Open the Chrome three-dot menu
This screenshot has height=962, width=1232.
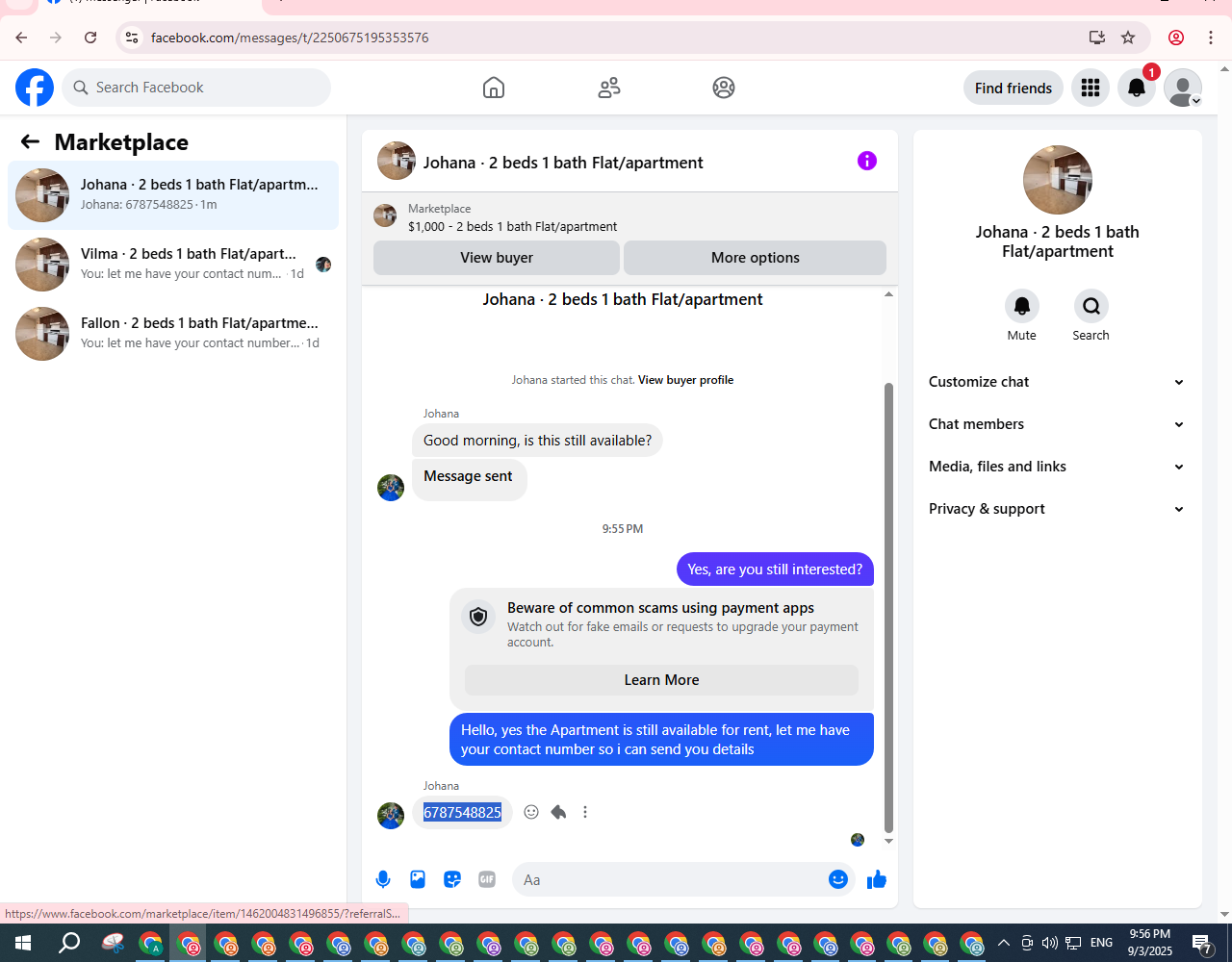(1211, 38)
